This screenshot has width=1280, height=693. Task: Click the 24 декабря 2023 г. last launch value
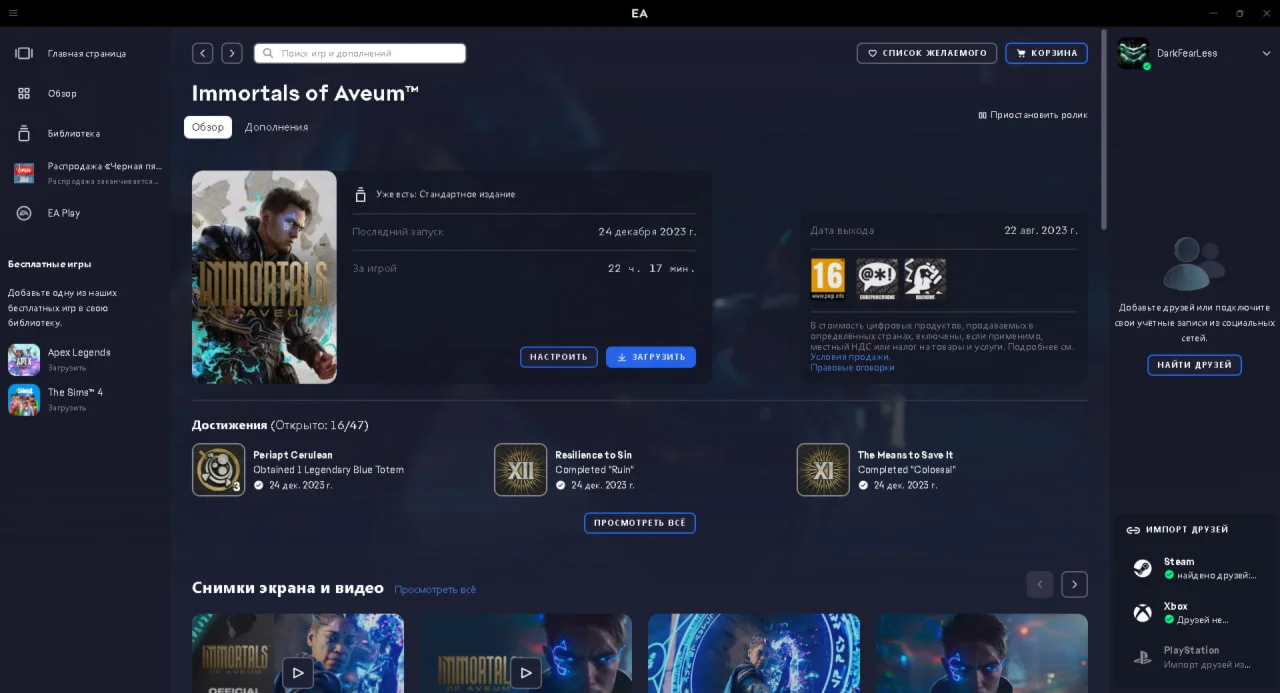(647, 231)
